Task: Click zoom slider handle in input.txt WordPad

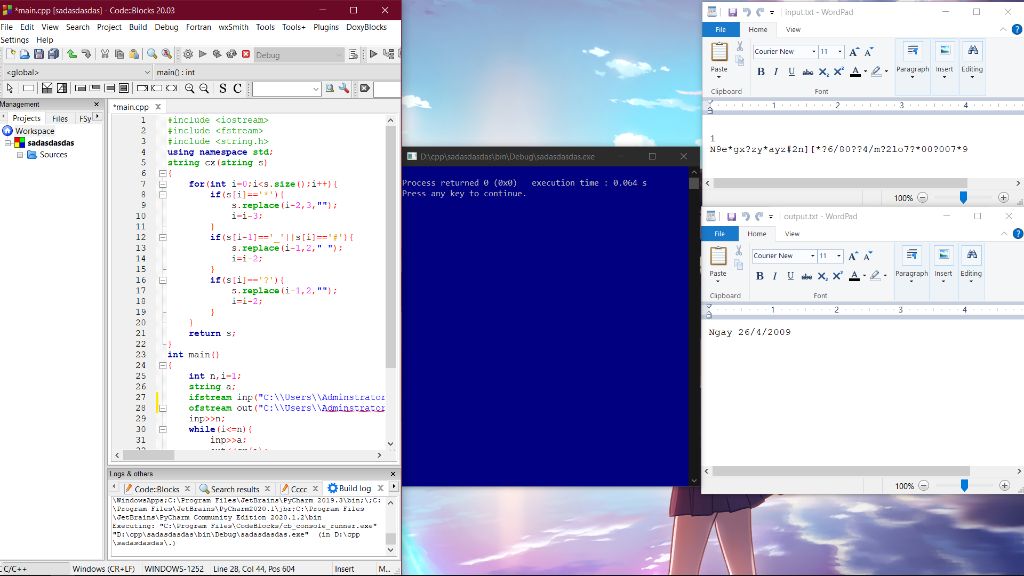Action: click(963, 197)
